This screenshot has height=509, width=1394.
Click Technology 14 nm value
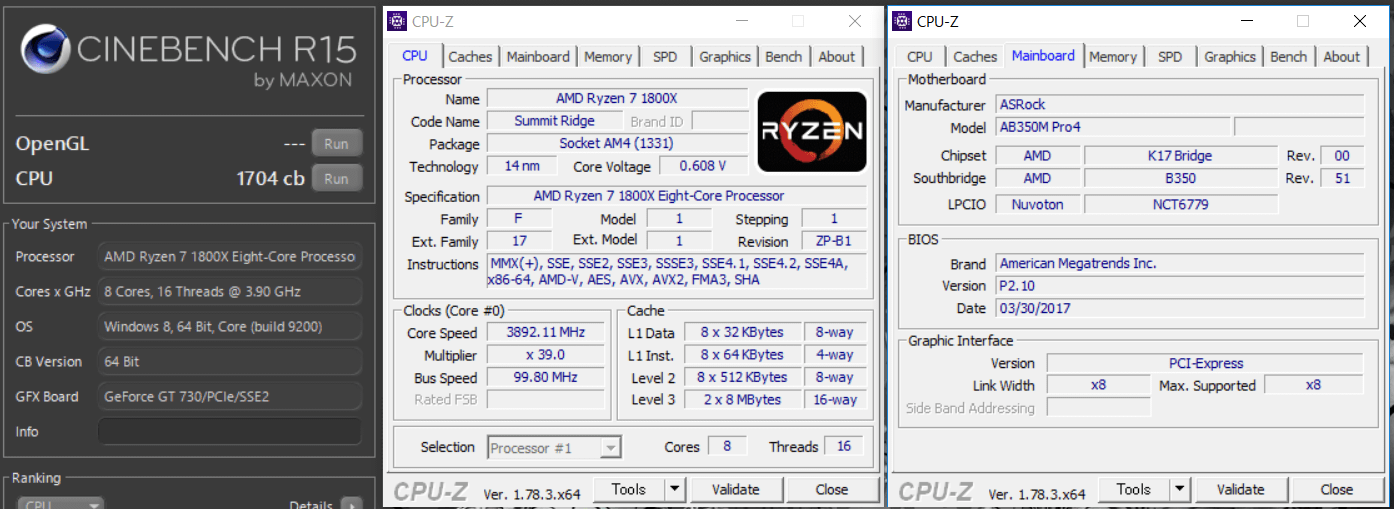click(x=522, y=166)
